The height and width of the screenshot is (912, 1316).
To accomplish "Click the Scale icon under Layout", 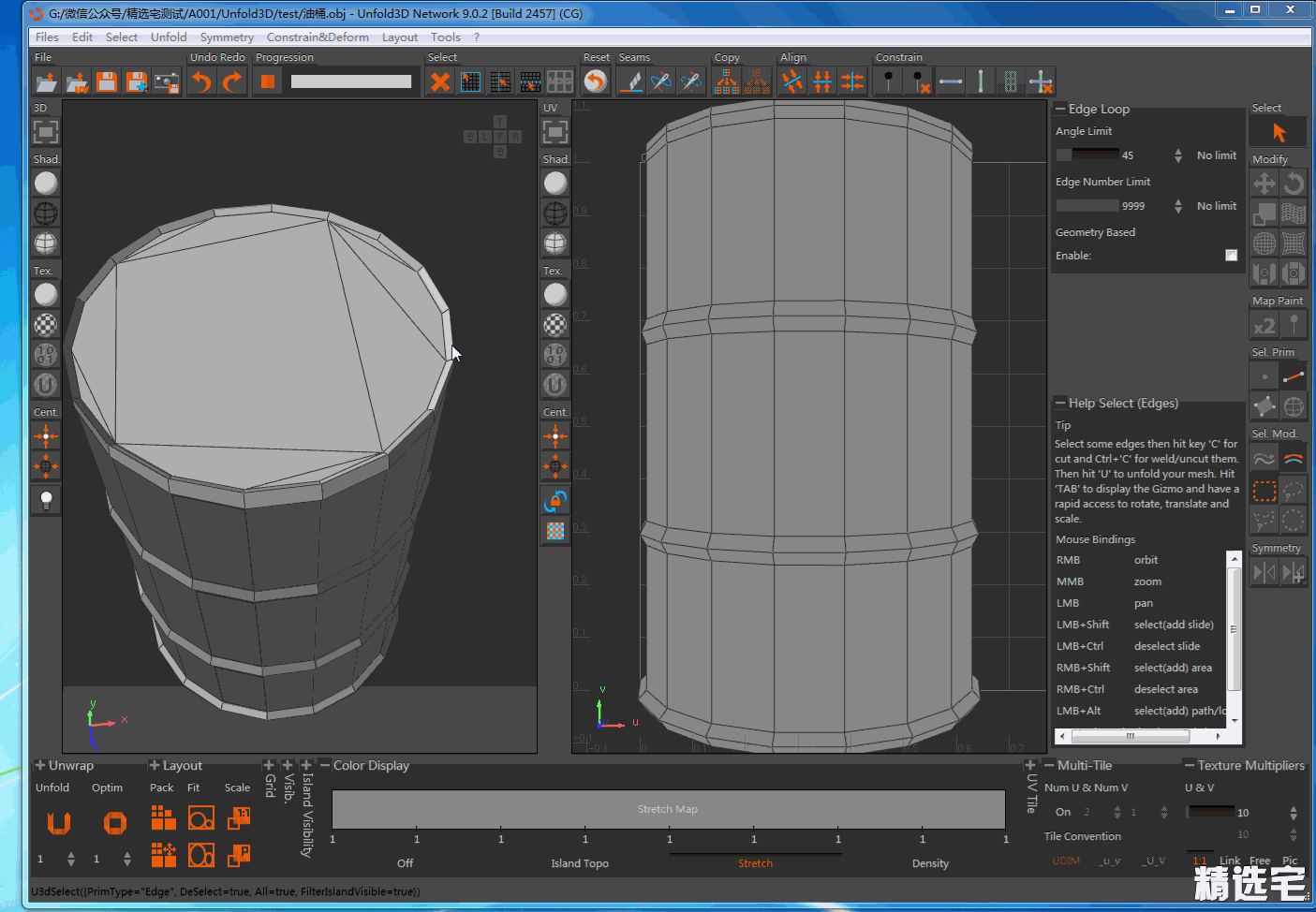I will tap(239, 817).
